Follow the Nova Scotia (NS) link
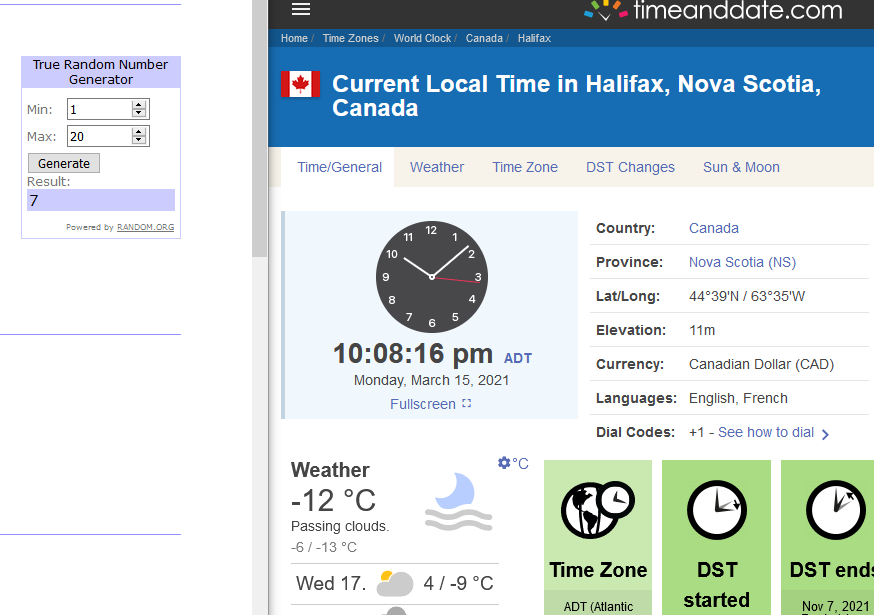The width and height of the screenshot is (874, 615). [742, 262]
